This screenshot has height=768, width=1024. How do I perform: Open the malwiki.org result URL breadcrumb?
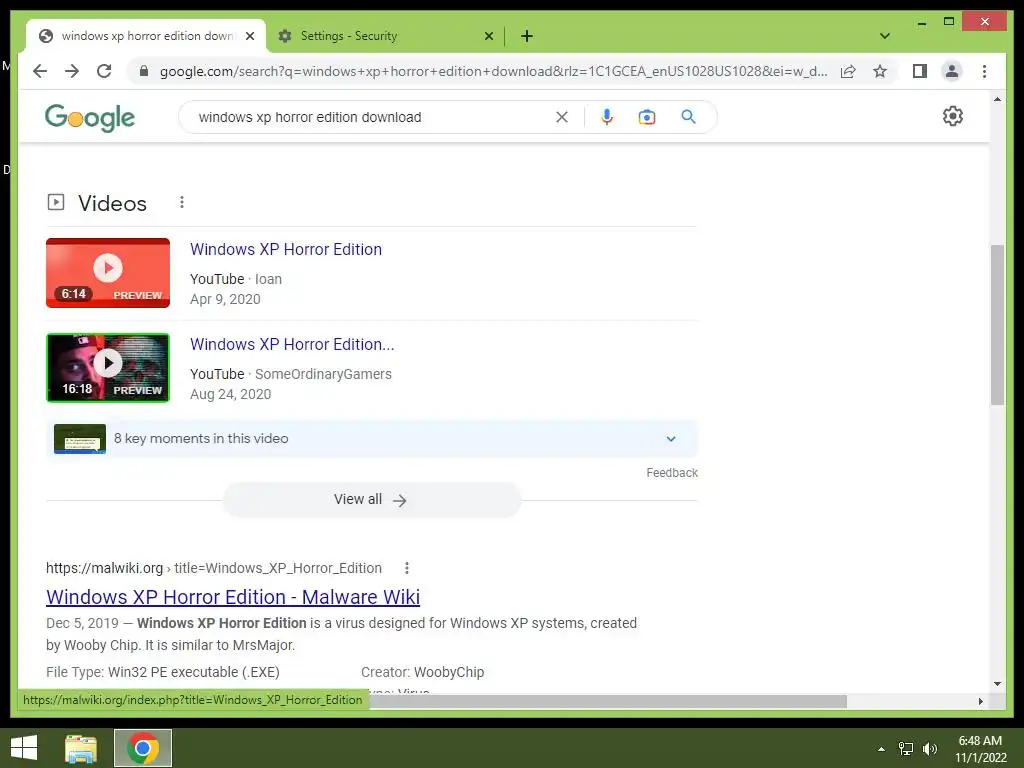(214, 568)
